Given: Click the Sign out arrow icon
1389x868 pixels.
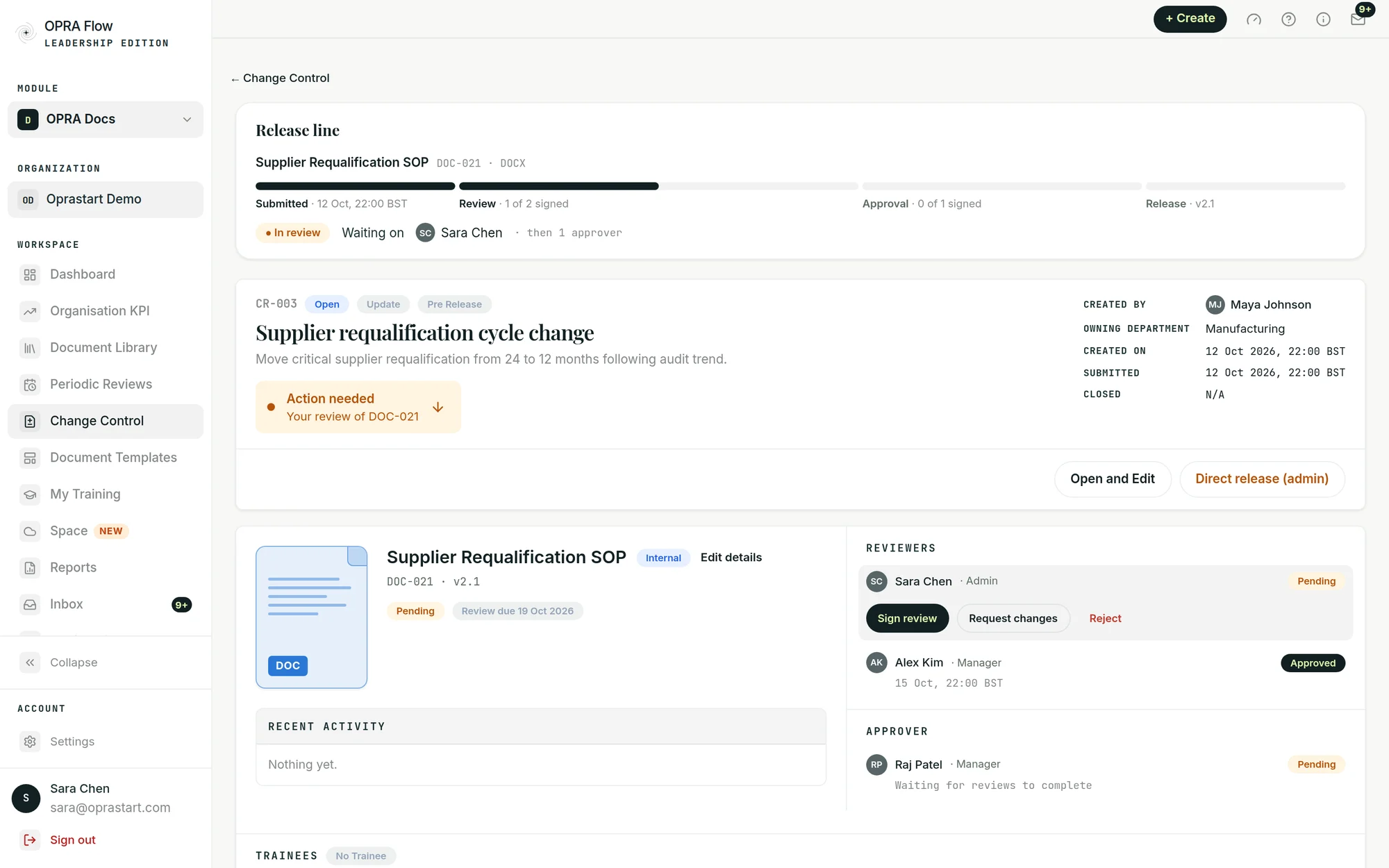Looking at the screenshot, I should point(30,840).
